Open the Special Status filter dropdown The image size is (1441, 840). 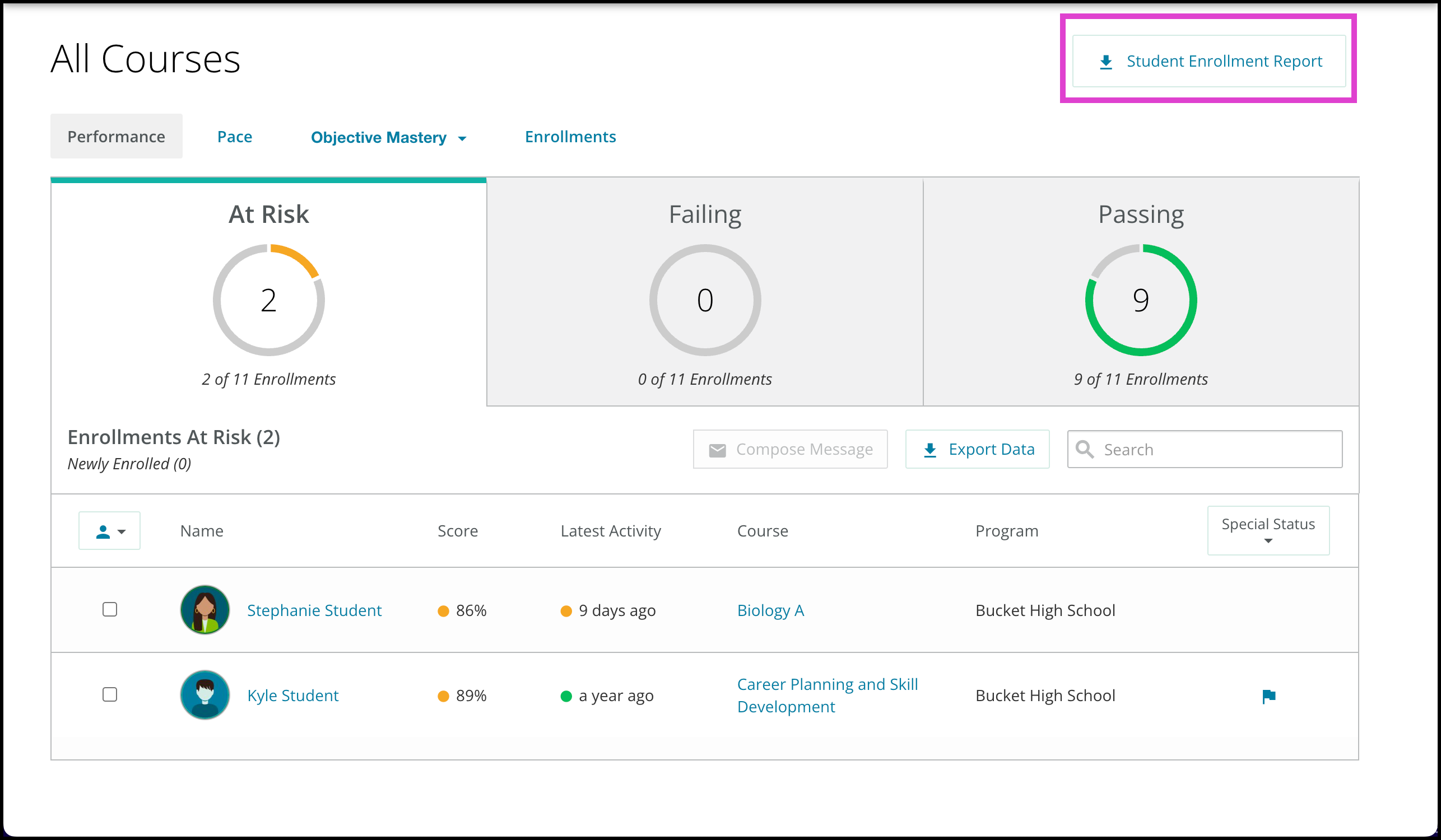click(1268, 530)
